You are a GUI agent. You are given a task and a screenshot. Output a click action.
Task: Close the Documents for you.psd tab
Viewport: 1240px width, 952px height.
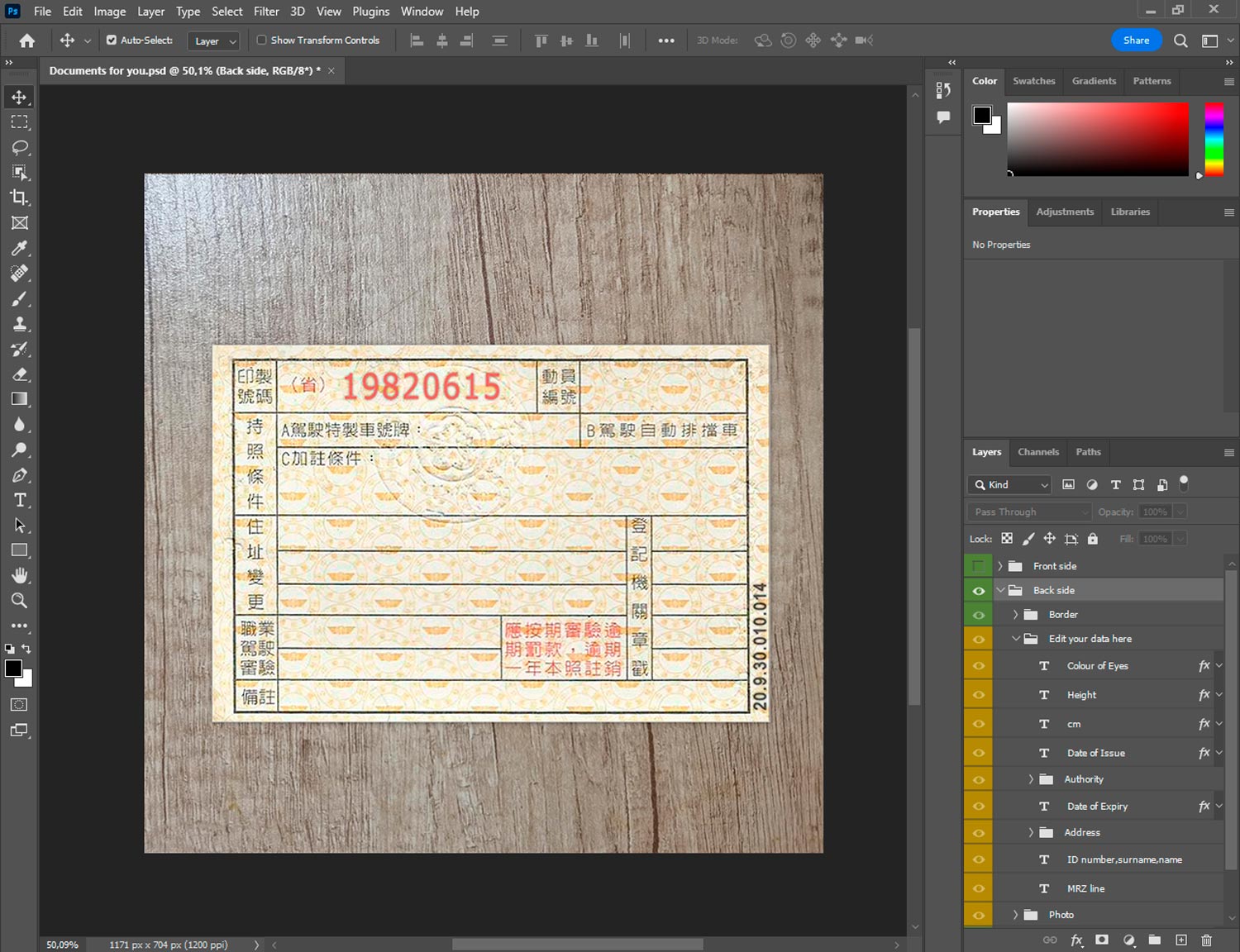pyautogui.click(x=331, y=71)
